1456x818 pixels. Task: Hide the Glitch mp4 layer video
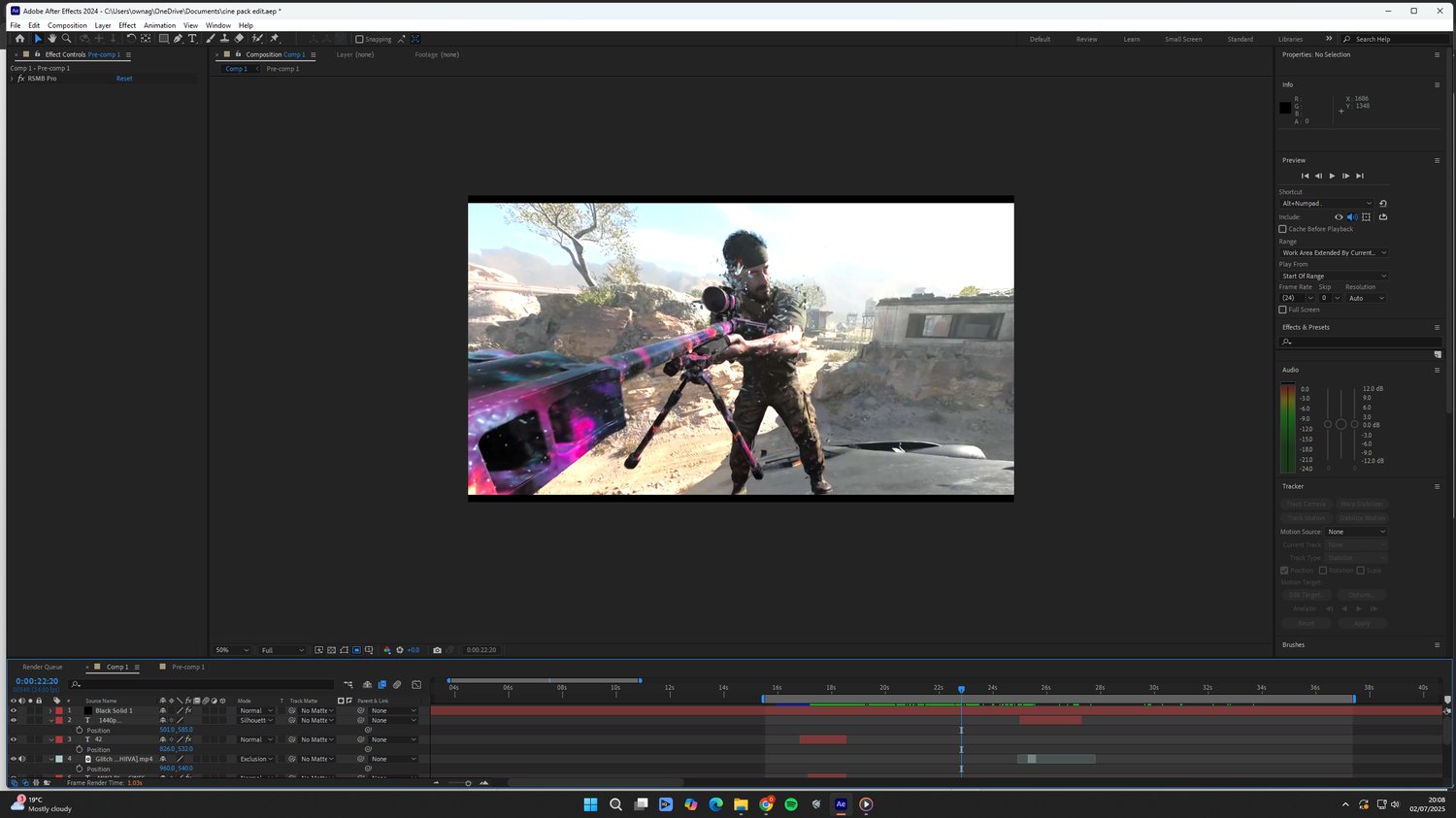(14, 759)
